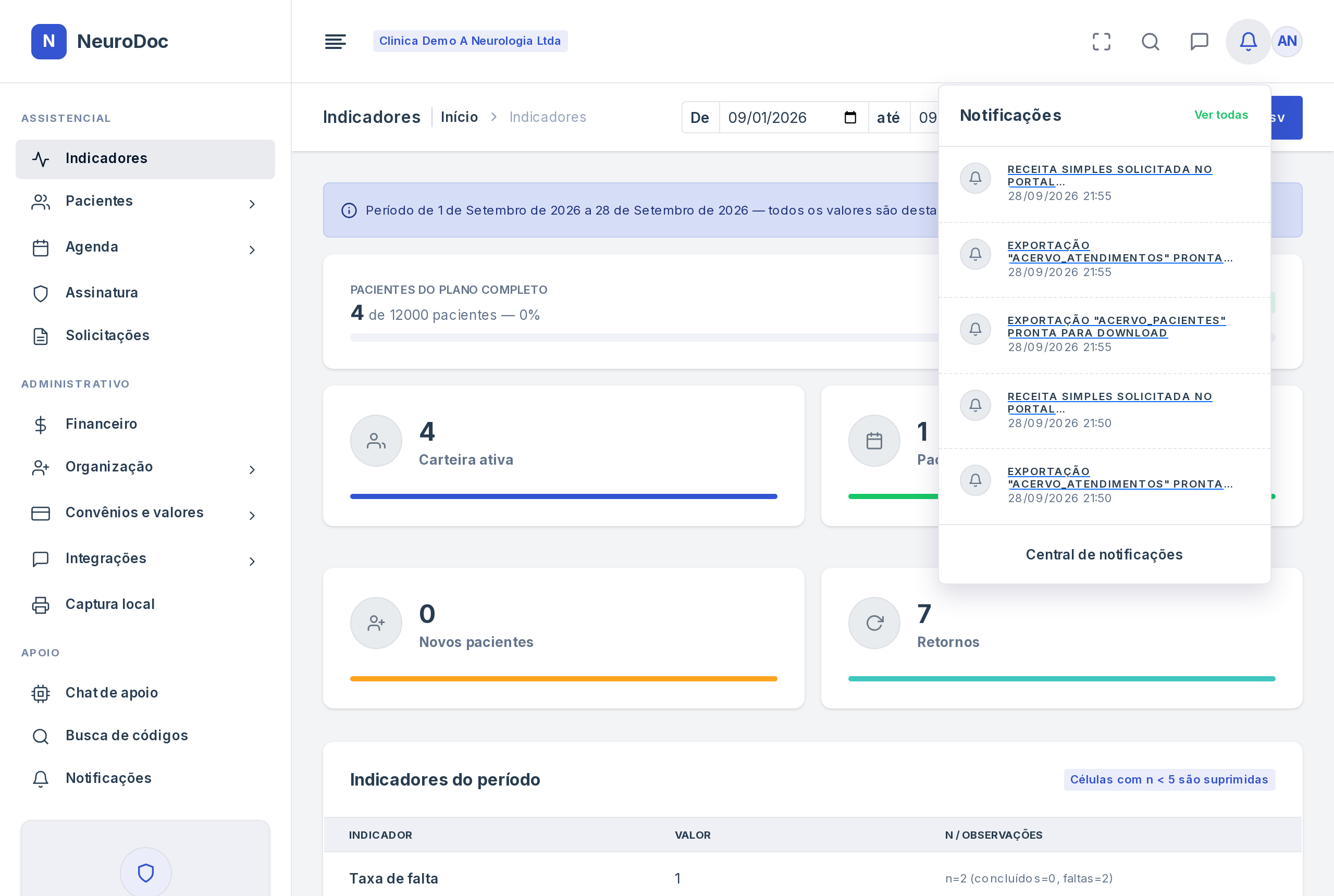The width and height of the screenshot is (1334, 896).
Task: Toggle the sidebar hamburger menu icon
Action: pos(335,41)
